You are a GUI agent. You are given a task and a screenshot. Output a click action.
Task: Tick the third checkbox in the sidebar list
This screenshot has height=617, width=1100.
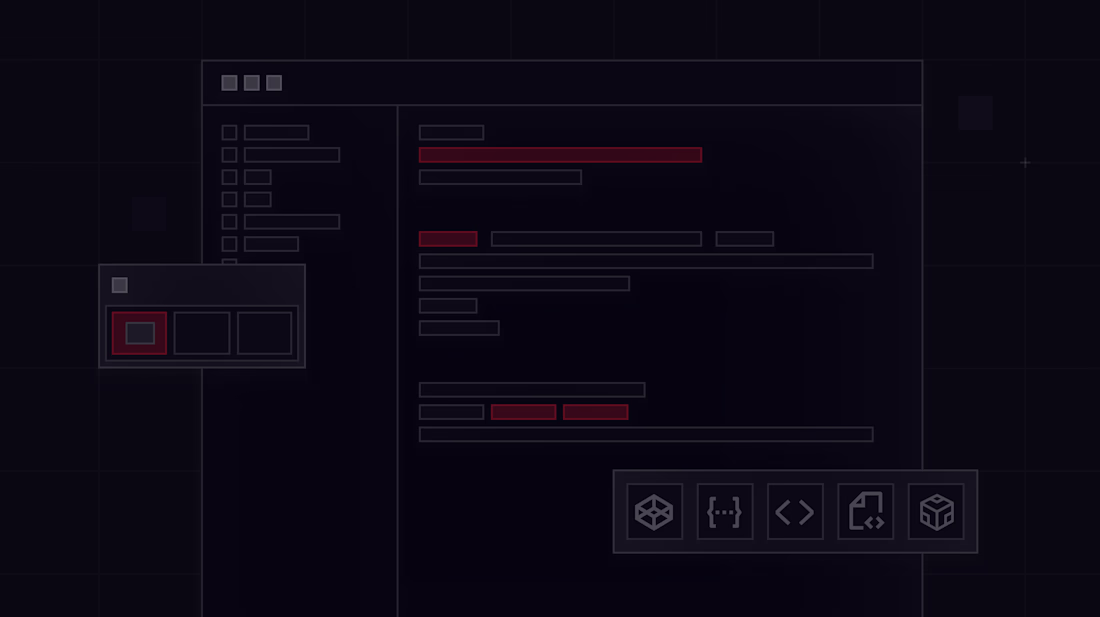(x=229, y=177)
